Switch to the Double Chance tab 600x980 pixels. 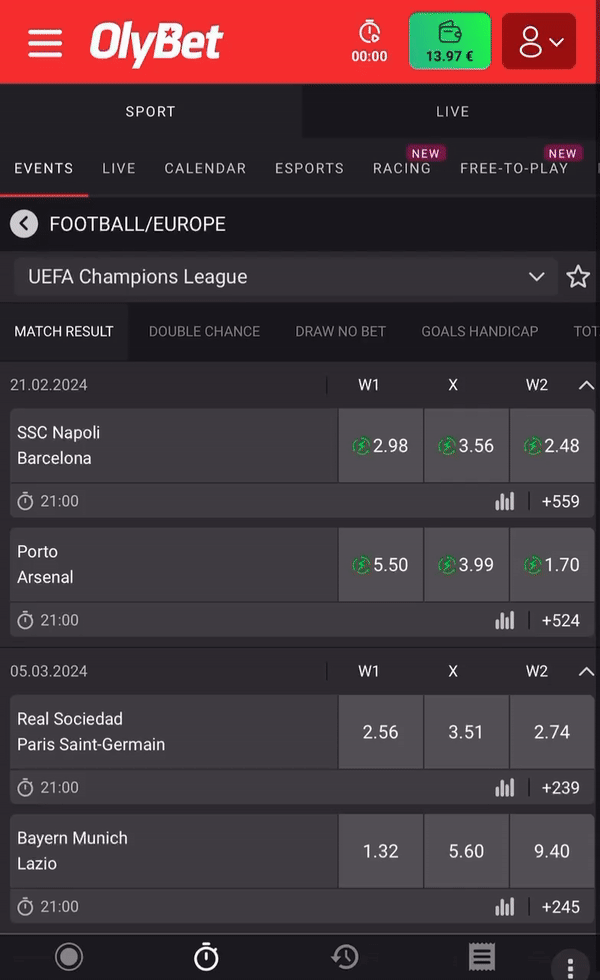[x=204, y=331]
